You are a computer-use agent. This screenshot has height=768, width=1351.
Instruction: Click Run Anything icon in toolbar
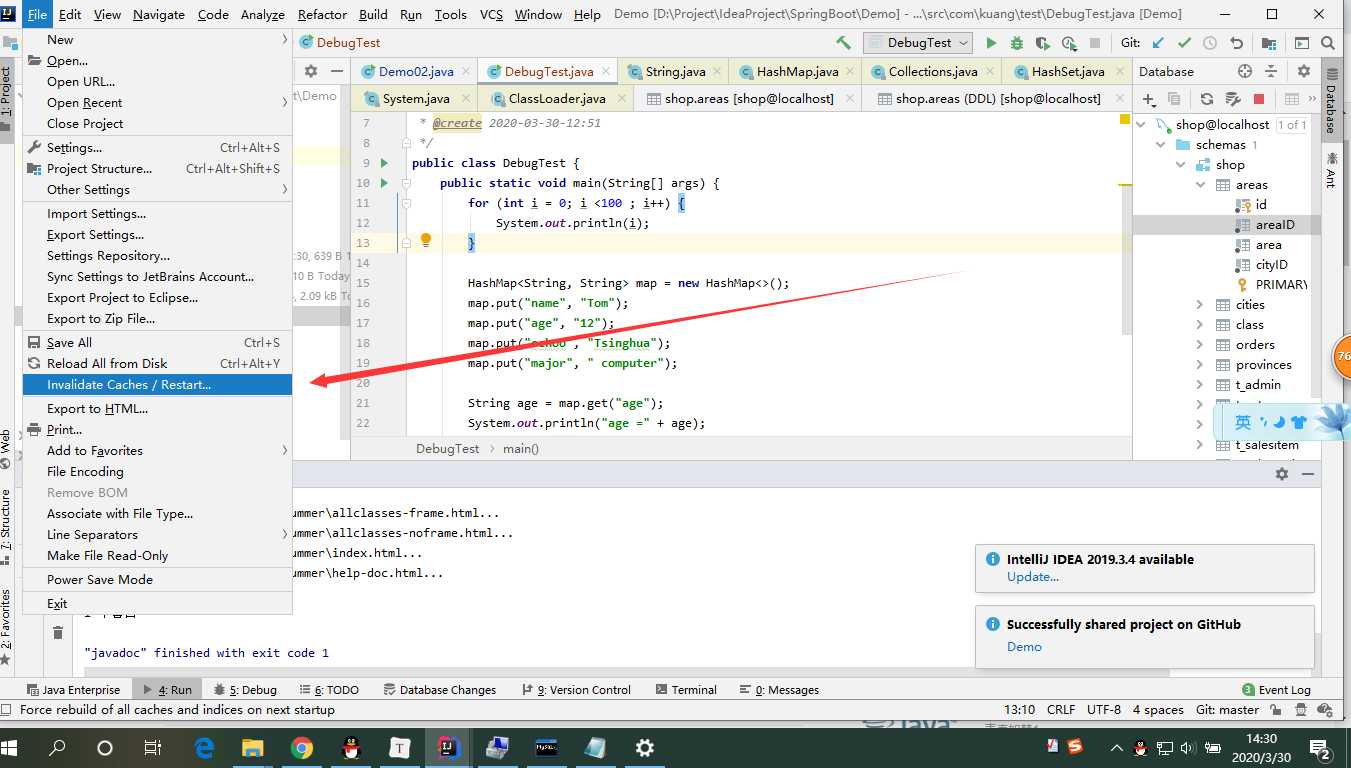(1300, 43)
